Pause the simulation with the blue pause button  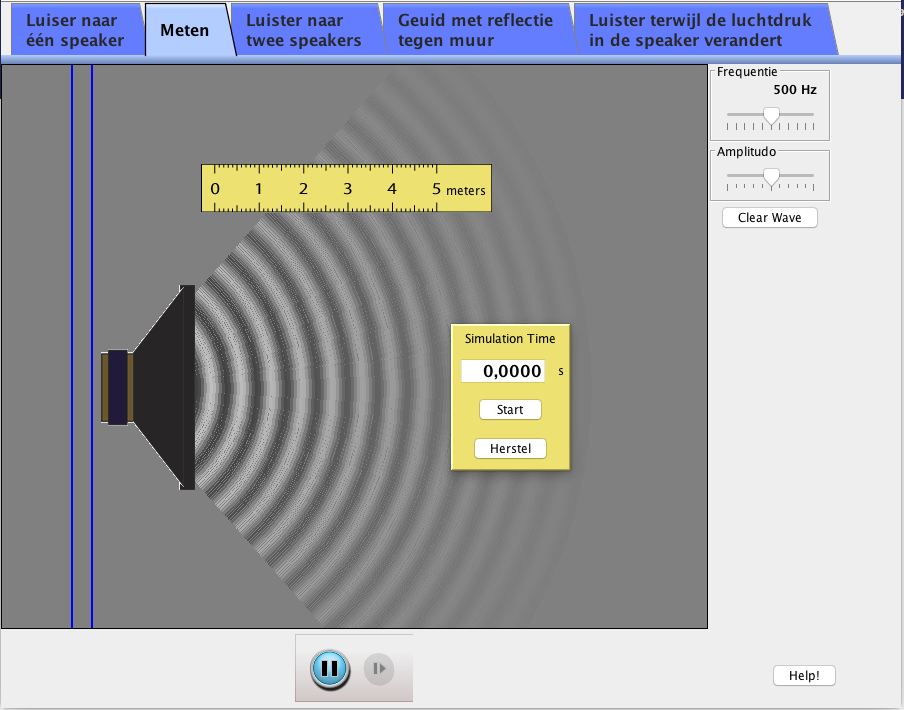click(330, 668)
